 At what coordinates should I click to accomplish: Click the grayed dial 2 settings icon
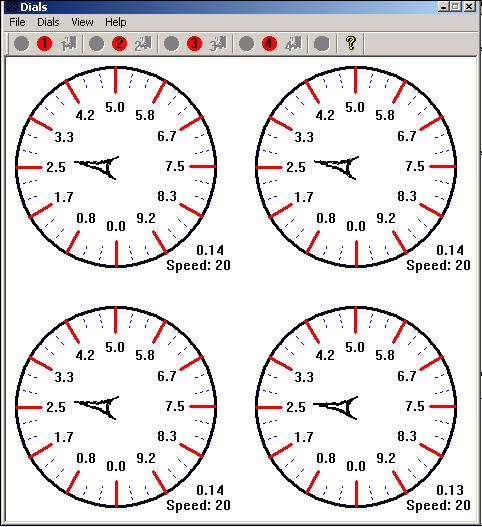point(144,44)
